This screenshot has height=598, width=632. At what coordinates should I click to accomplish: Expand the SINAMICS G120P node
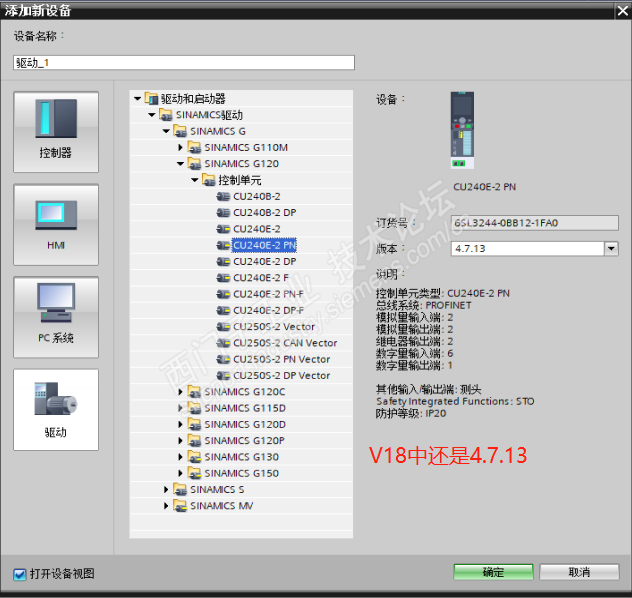pyautogui.click(x=180, y=440)
